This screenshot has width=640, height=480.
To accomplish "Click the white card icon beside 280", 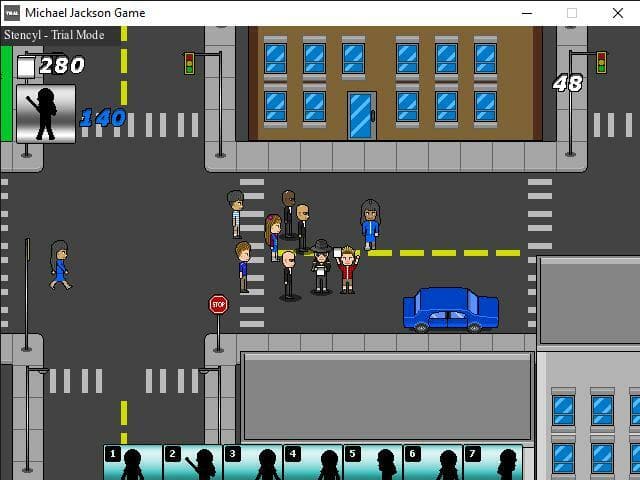I will [x=26, y=67].
